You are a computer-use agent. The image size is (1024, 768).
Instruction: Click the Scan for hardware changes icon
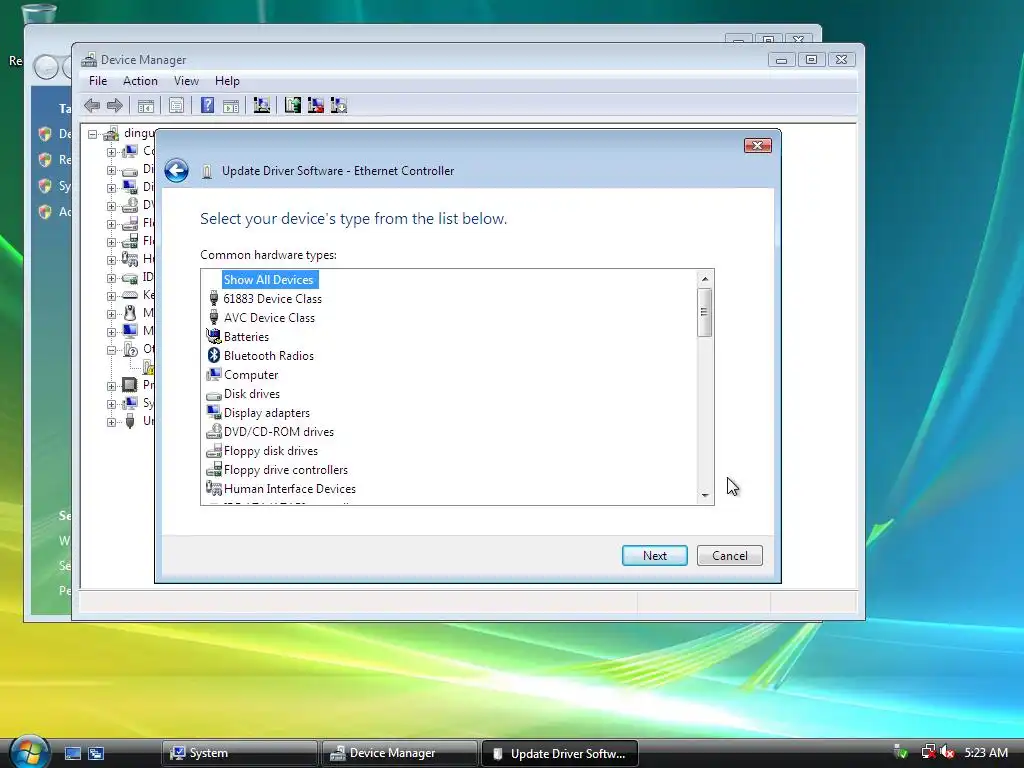pyautogui.click(x=262, y=105)
